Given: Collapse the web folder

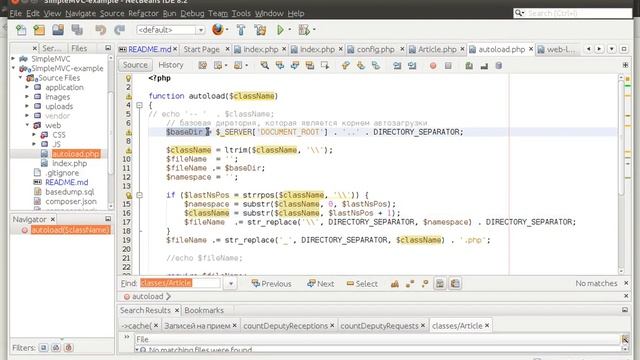Looking at the screenshot, I should tap(27, 125).
